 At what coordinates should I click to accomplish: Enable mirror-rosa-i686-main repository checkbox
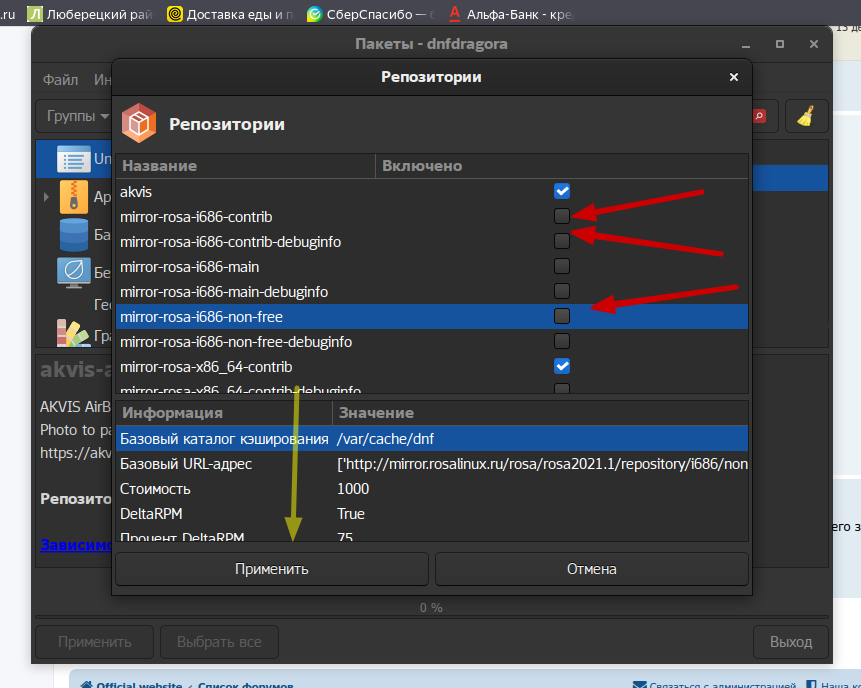(x=562, y=266)
